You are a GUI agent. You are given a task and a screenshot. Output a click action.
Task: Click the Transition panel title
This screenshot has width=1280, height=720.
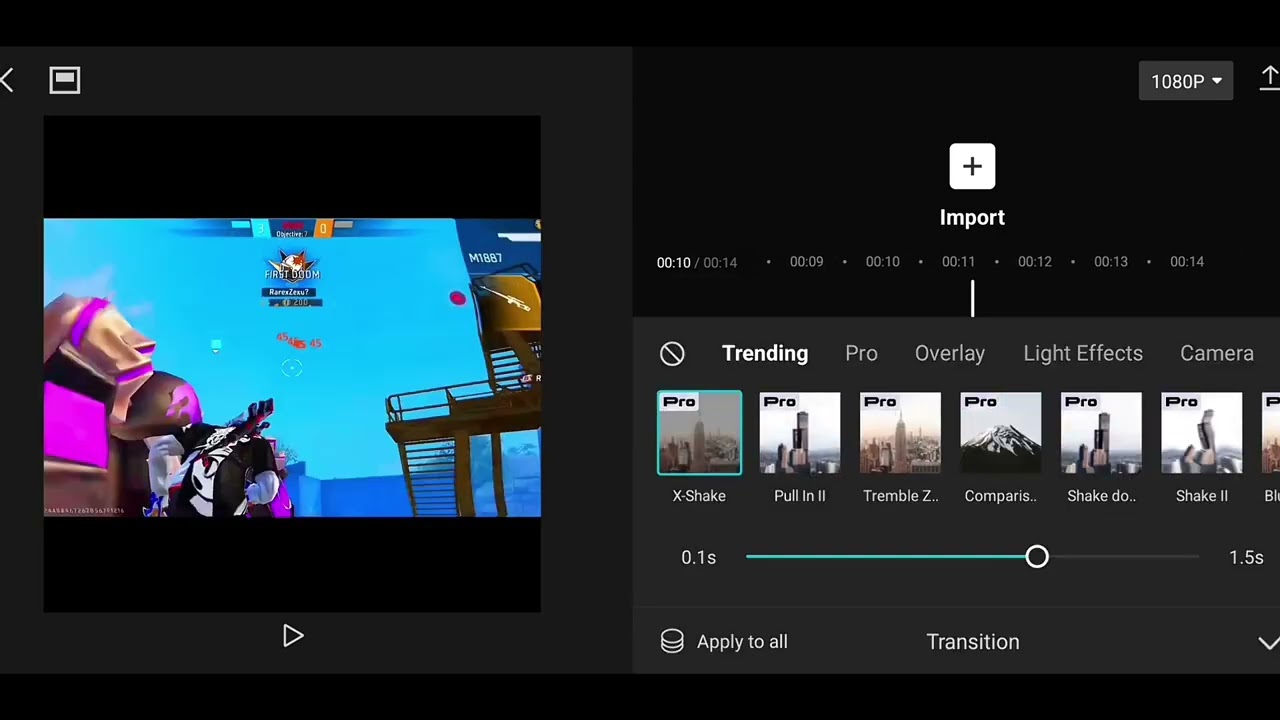[973, 642]
